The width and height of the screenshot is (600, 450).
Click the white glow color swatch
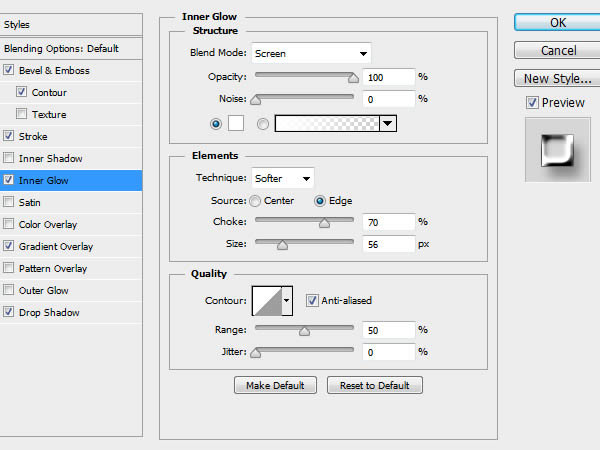click(x=236, y=124)
